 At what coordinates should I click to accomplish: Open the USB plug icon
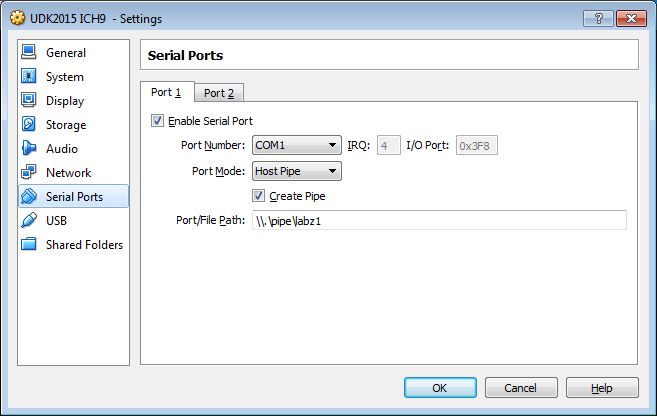coord(28,220)
